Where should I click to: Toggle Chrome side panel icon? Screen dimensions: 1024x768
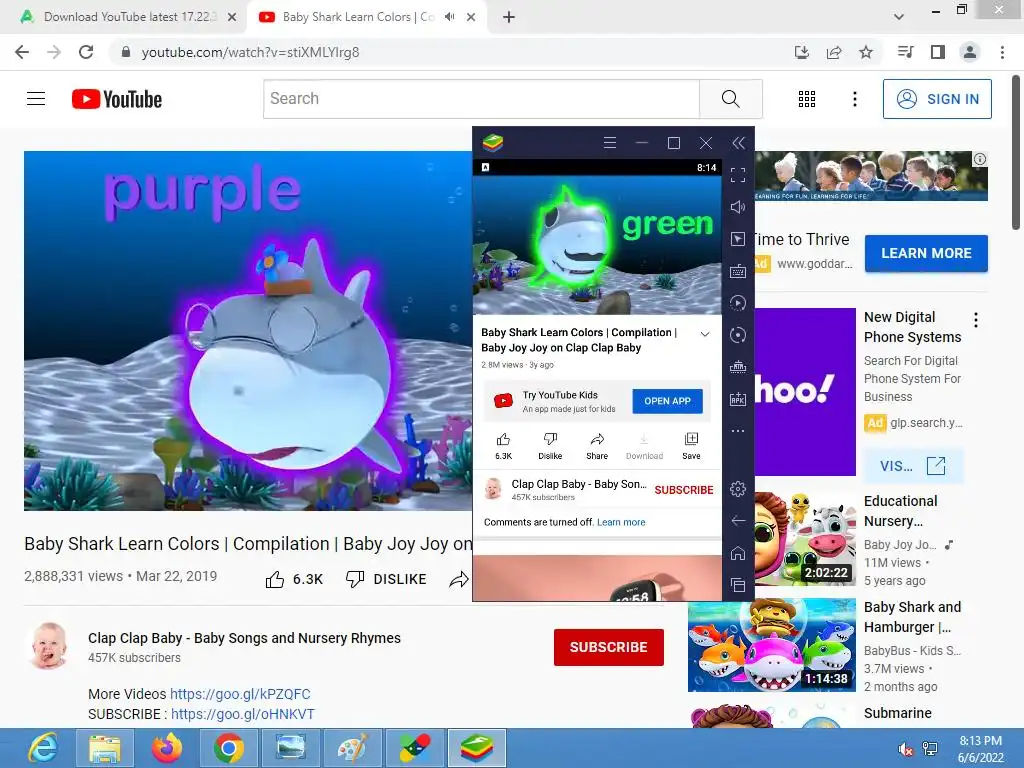click(938, 52)
